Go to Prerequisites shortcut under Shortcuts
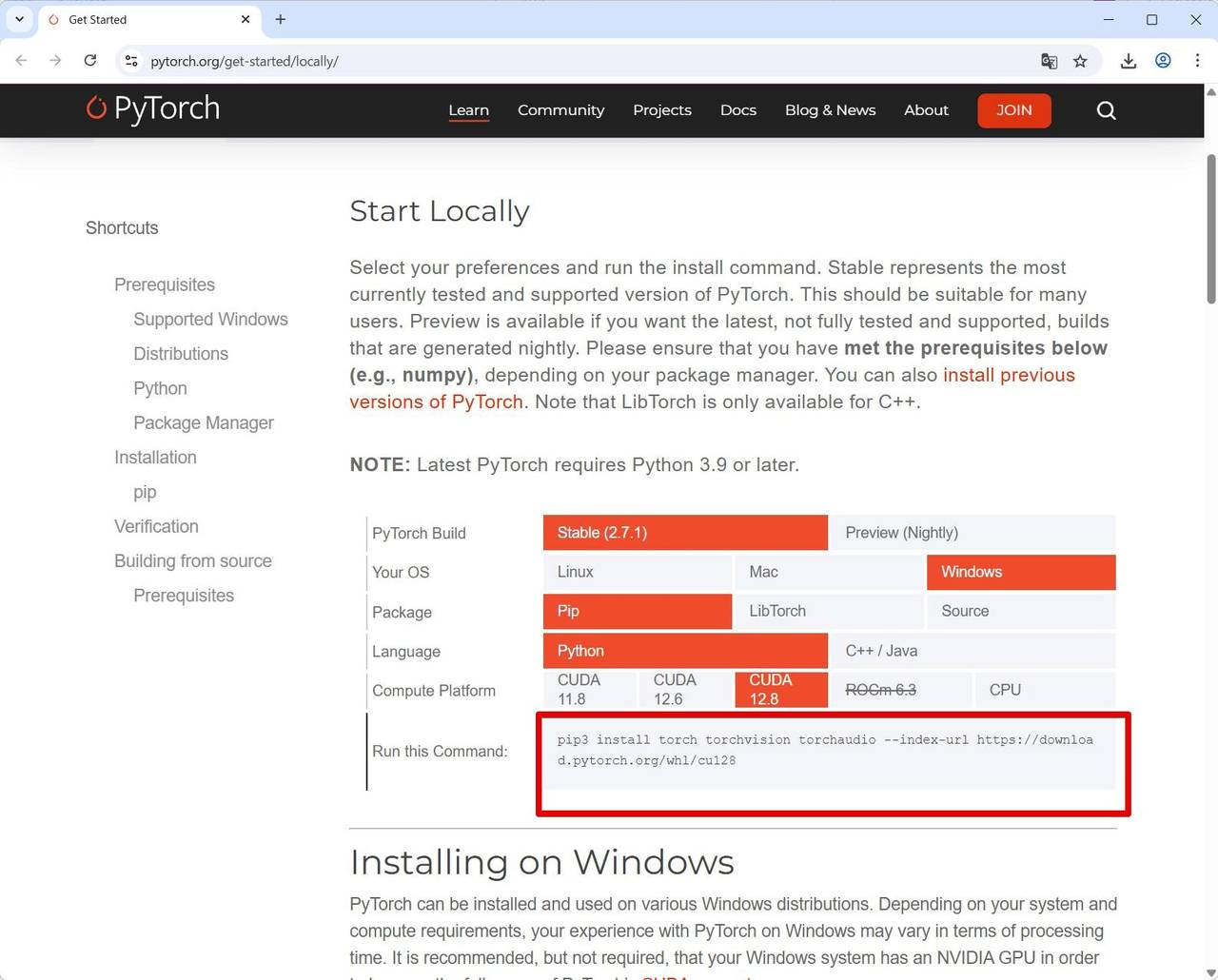Screen dimensions: 1218x980 pos(165,284)
